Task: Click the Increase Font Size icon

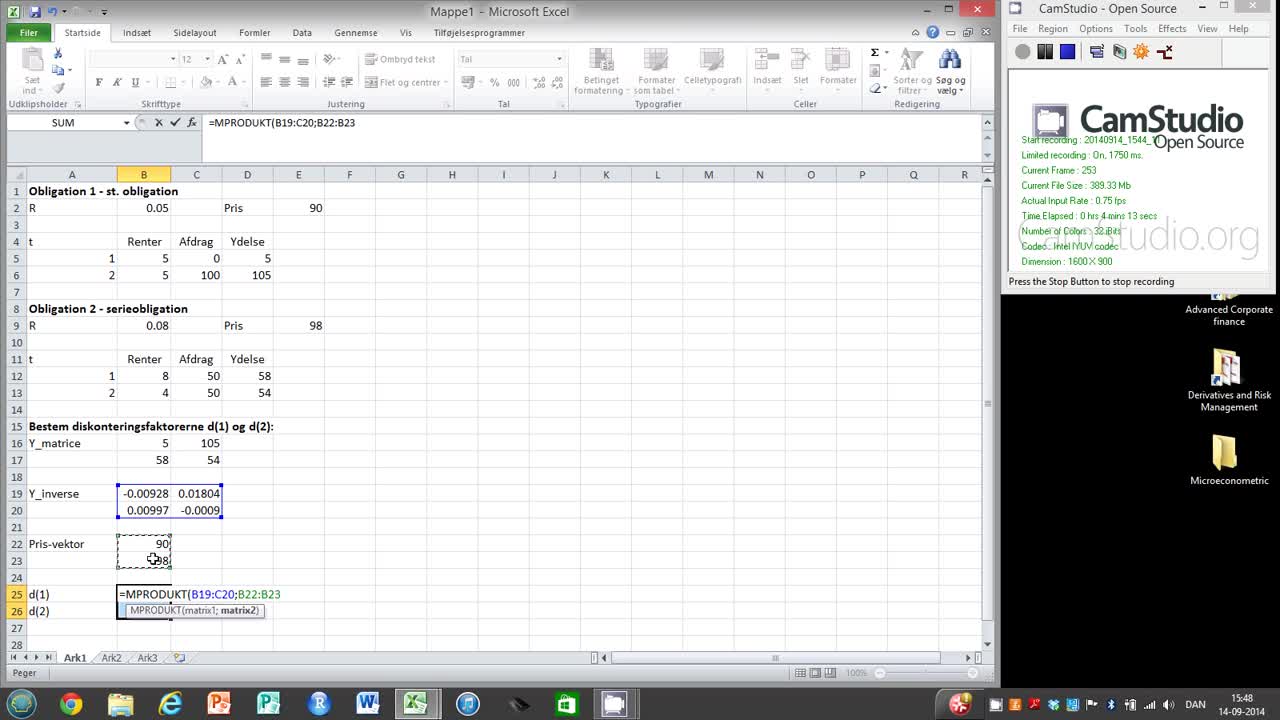Action: (x=222, y=59)
